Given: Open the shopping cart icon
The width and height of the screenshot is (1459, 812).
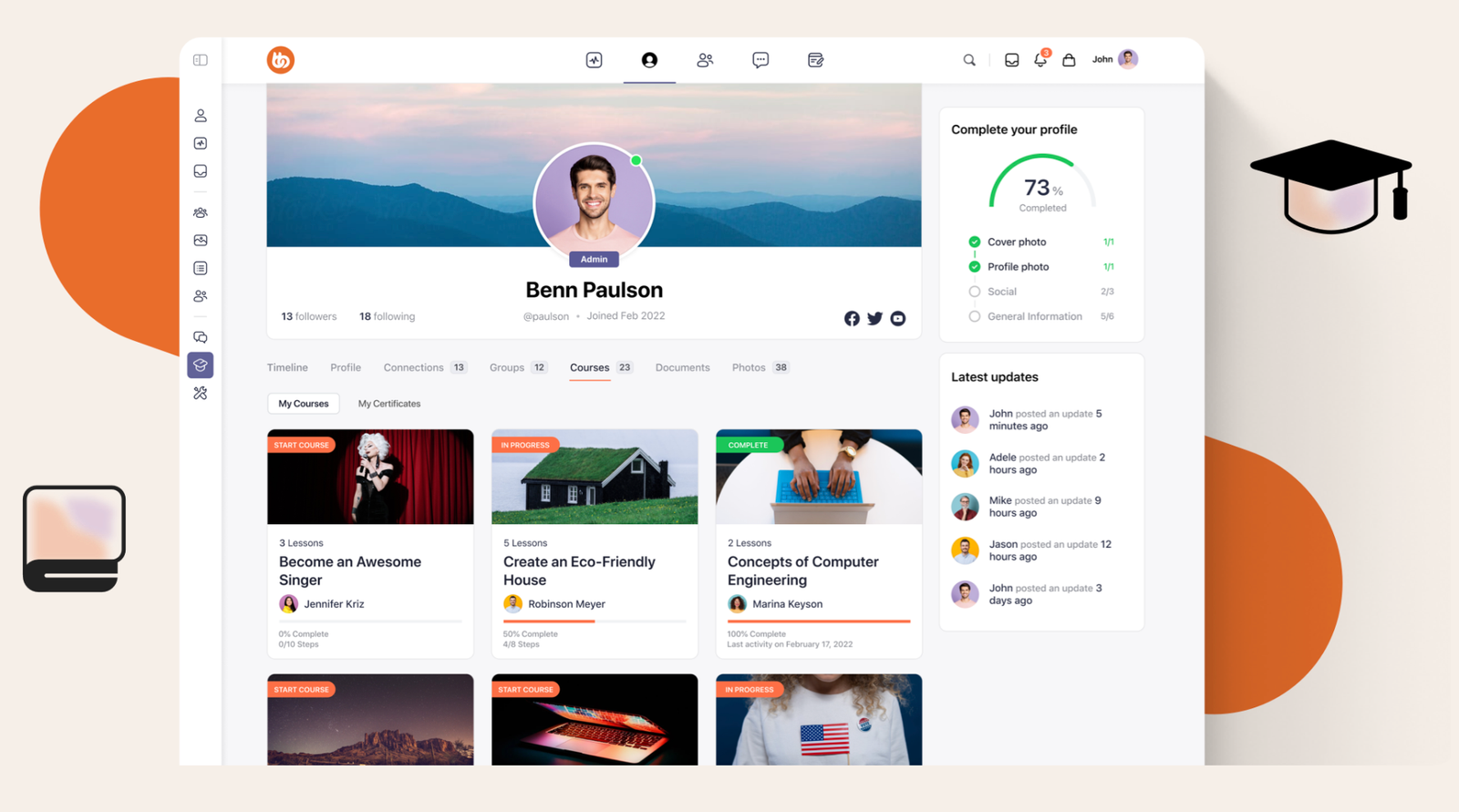Looking at the screenshot, I should pos(1069,60).
